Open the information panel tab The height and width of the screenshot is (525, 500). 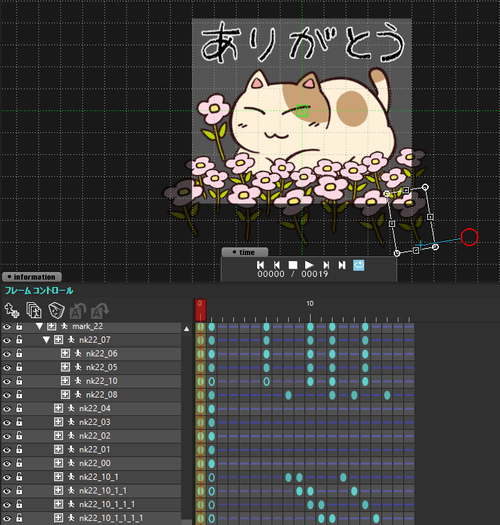coord(32,277)
